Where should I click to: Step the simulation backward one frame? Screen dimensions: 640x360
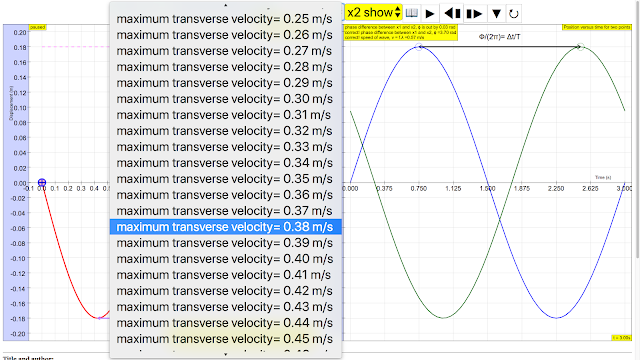[x=452, y=13]
